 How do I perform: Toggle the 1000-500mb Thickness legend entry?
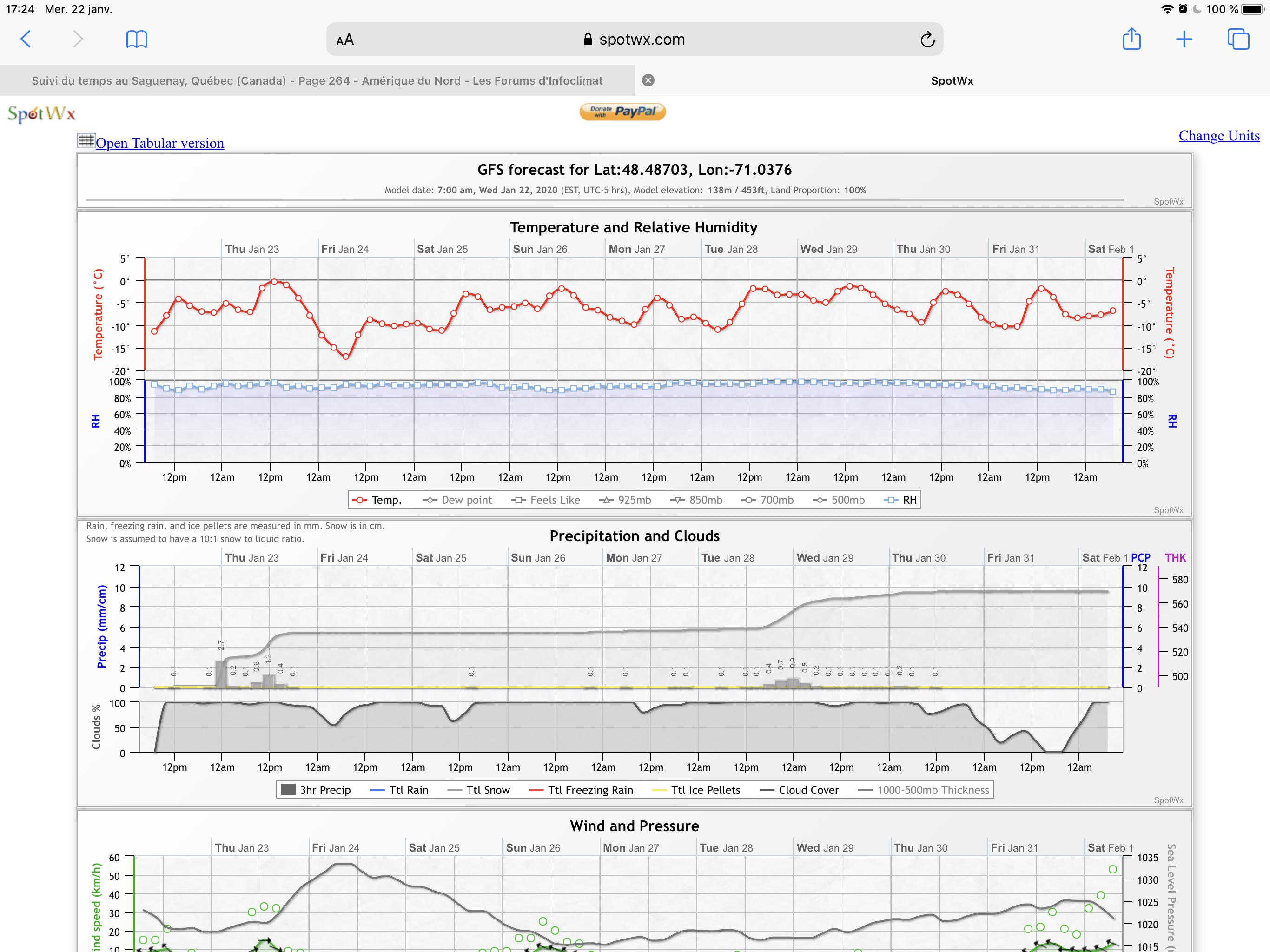[923, 790]
